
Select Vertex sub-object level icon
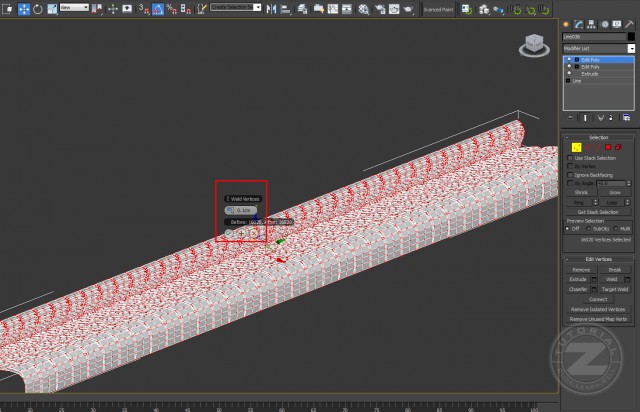coord(576,147)
